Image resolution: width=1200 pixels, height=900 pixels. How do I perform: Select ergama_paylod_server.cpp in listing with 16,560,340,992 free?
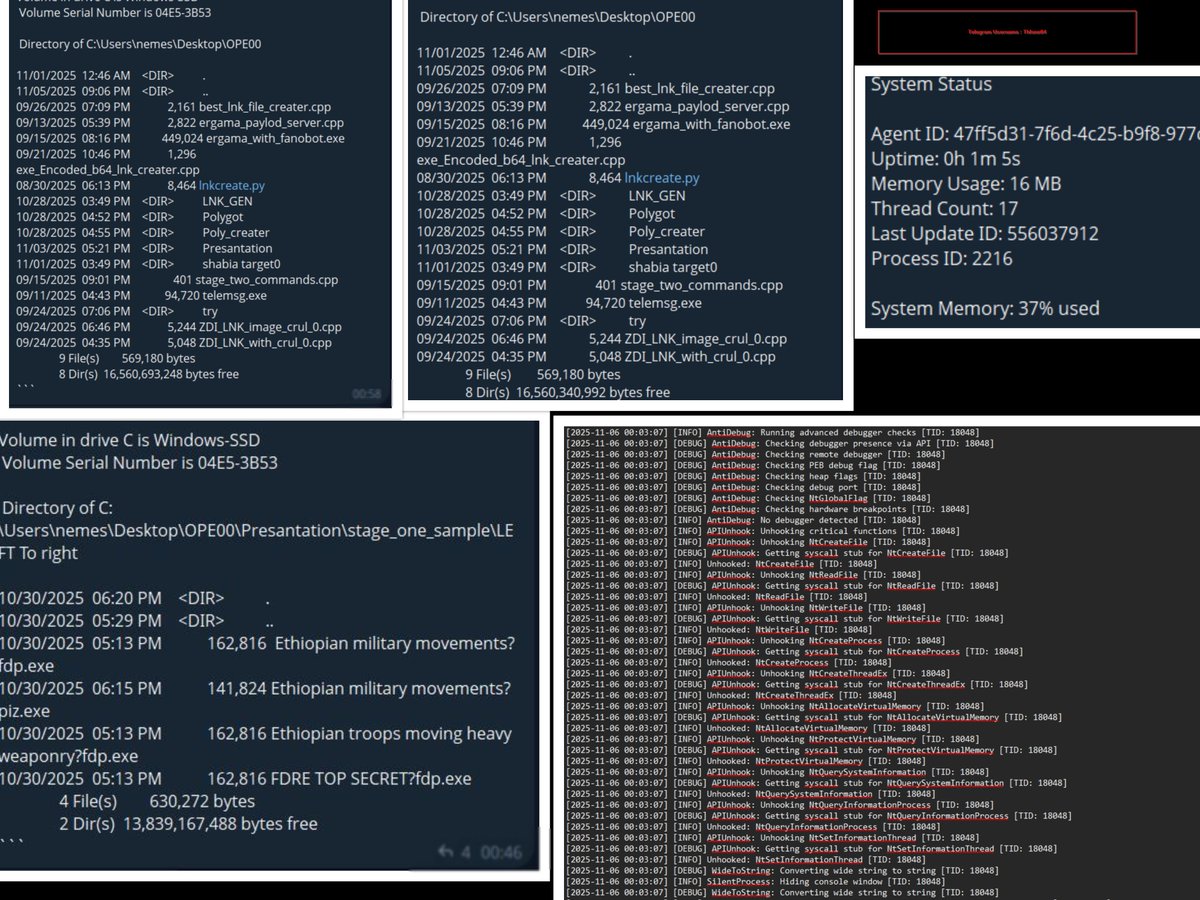pos(706,106)
